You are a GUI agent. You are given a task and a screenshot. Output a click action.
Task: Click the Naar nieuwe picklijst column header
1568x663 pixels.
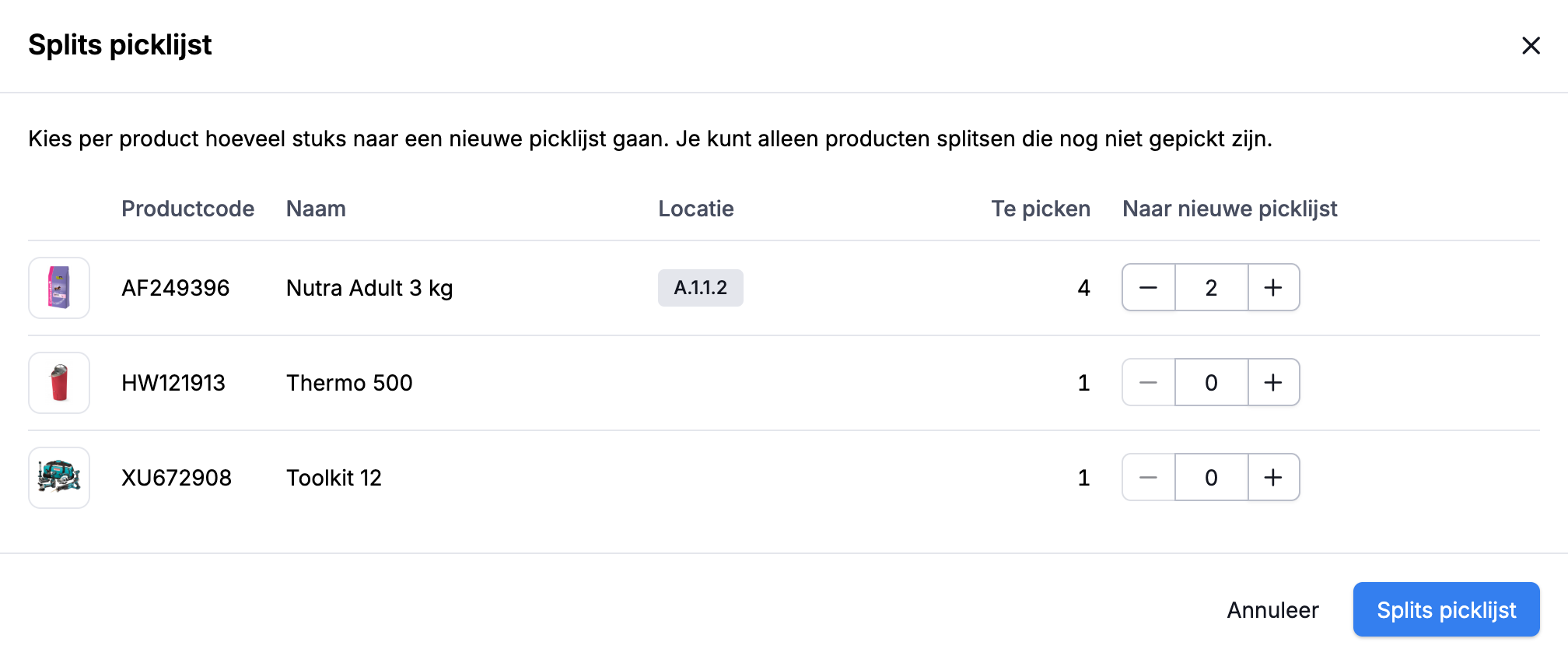tap(1230, 209)
